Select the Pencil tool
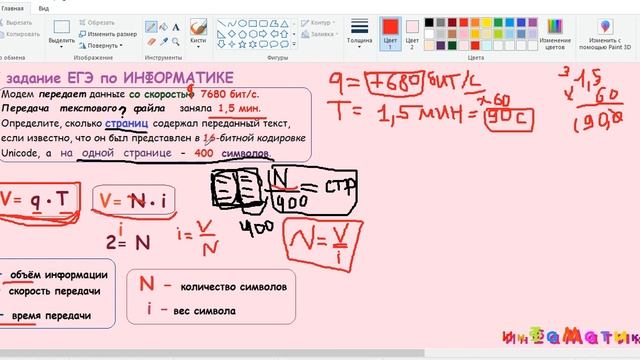This screenshot has width=640, height=360. (151, 27)
